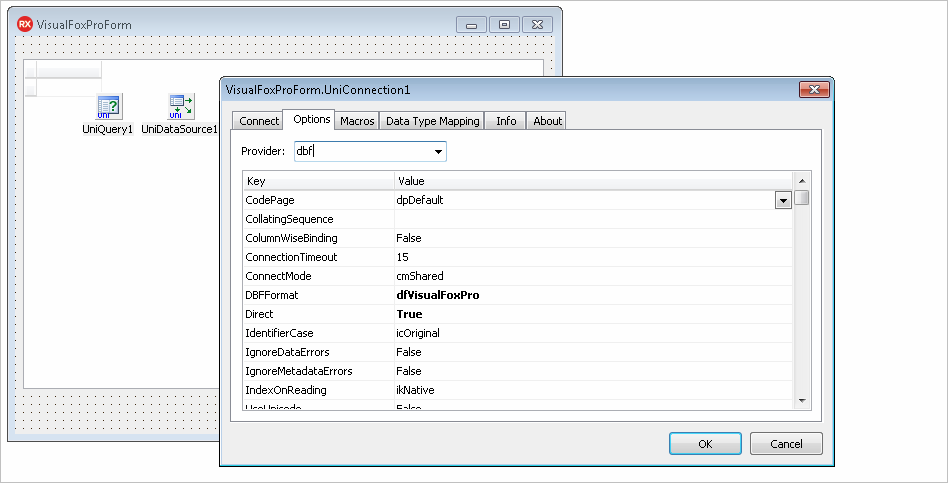
Task: Select the UniDataSource1 component icon
Action: pos(181,106)
